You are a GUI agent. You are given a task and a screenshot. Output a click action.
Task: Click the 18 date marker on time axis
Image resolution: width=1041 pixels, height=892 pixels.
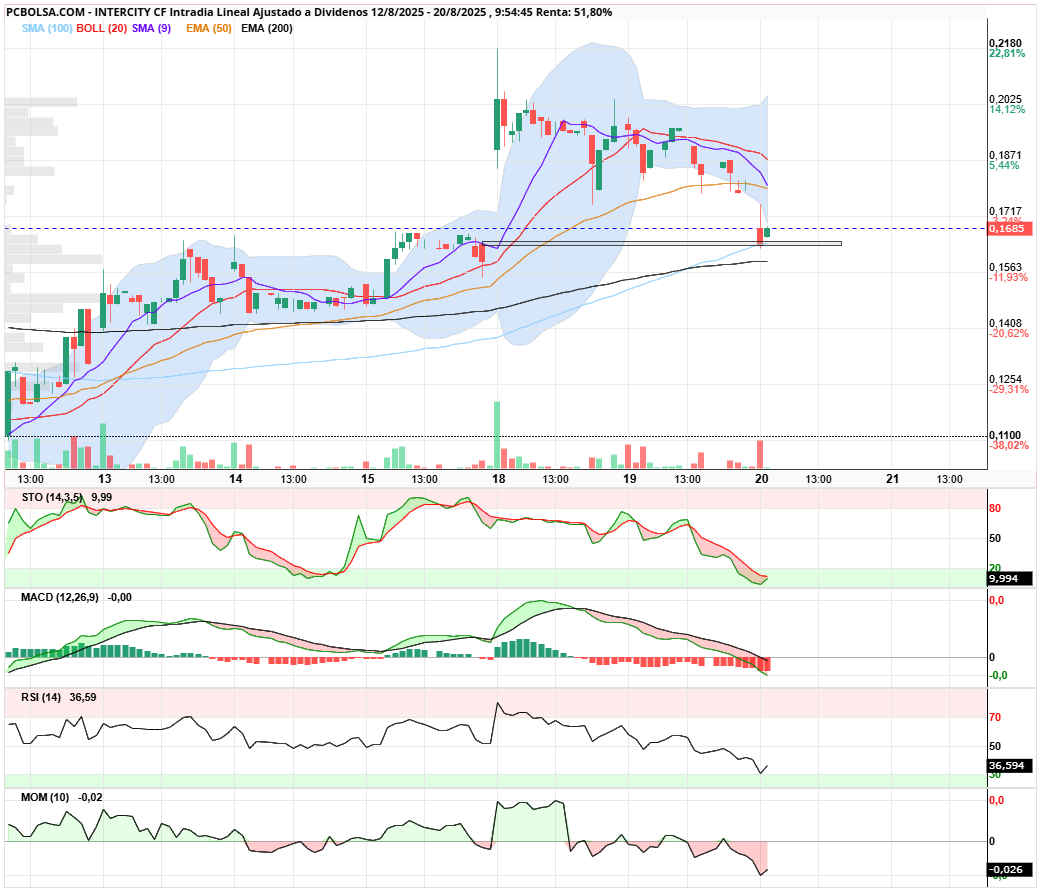coord(498,479)
